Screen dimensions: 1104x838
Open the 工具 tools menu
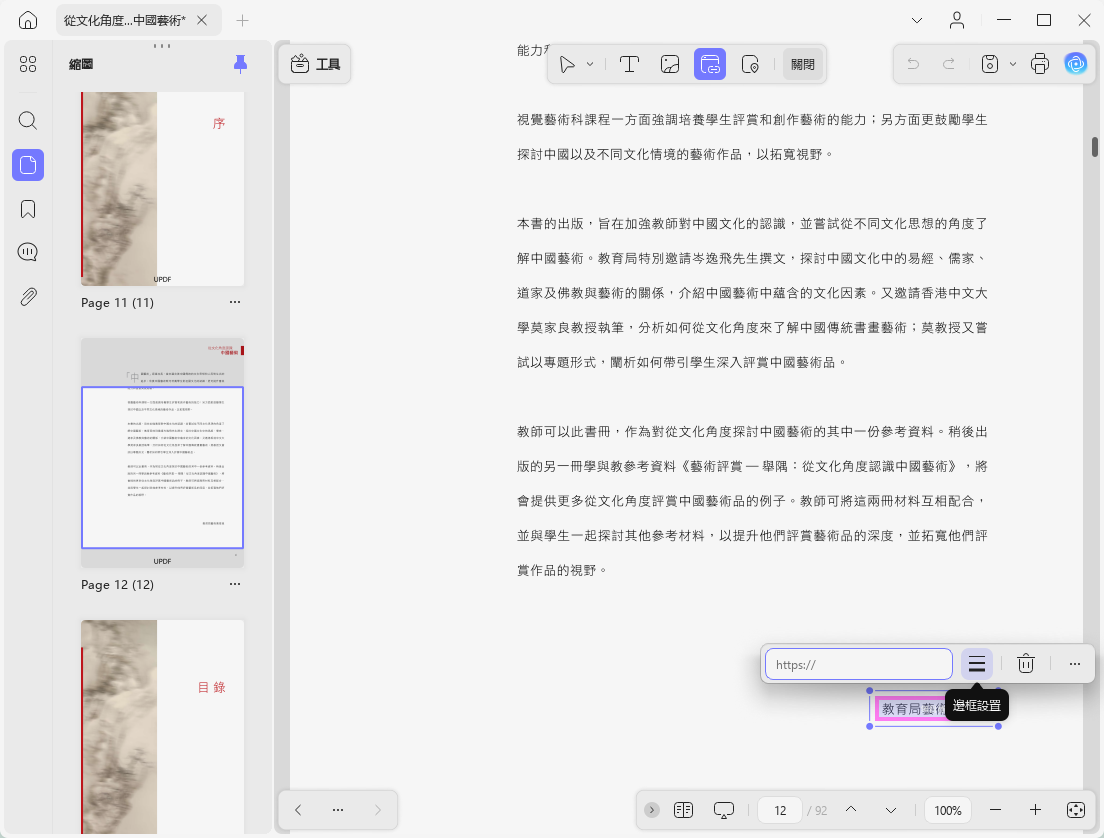[315, 64]
